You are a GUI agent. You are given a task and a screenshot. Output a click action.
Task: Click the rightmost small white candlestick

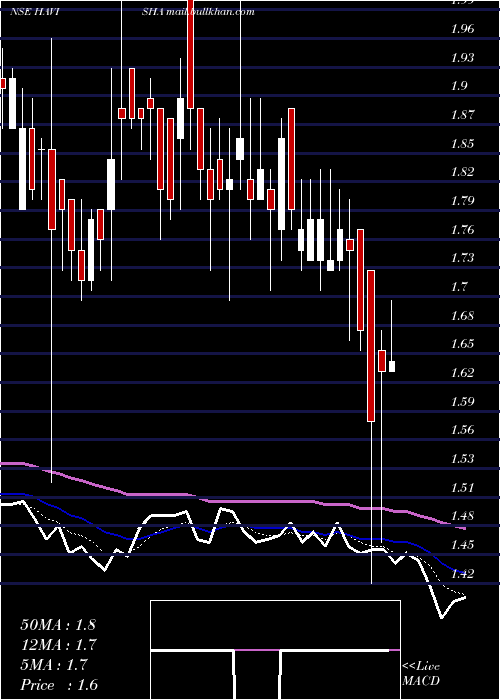[392, 367]
